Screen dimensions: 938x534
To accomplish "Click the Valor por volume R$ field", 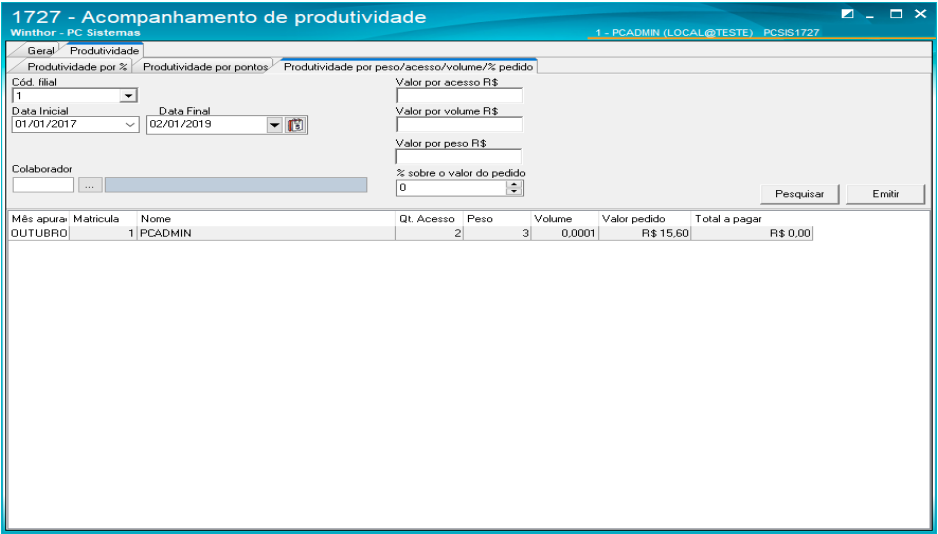I will [459, 124].
